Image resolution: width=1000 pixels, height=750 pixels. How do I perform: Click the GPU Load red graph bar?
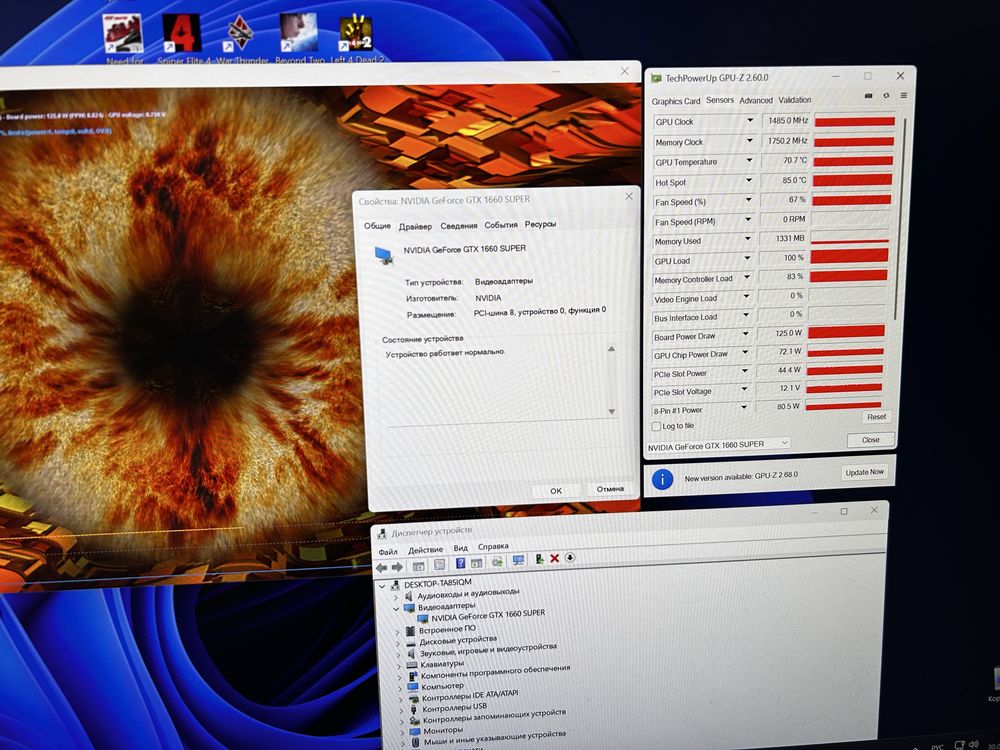coord(849,256)
